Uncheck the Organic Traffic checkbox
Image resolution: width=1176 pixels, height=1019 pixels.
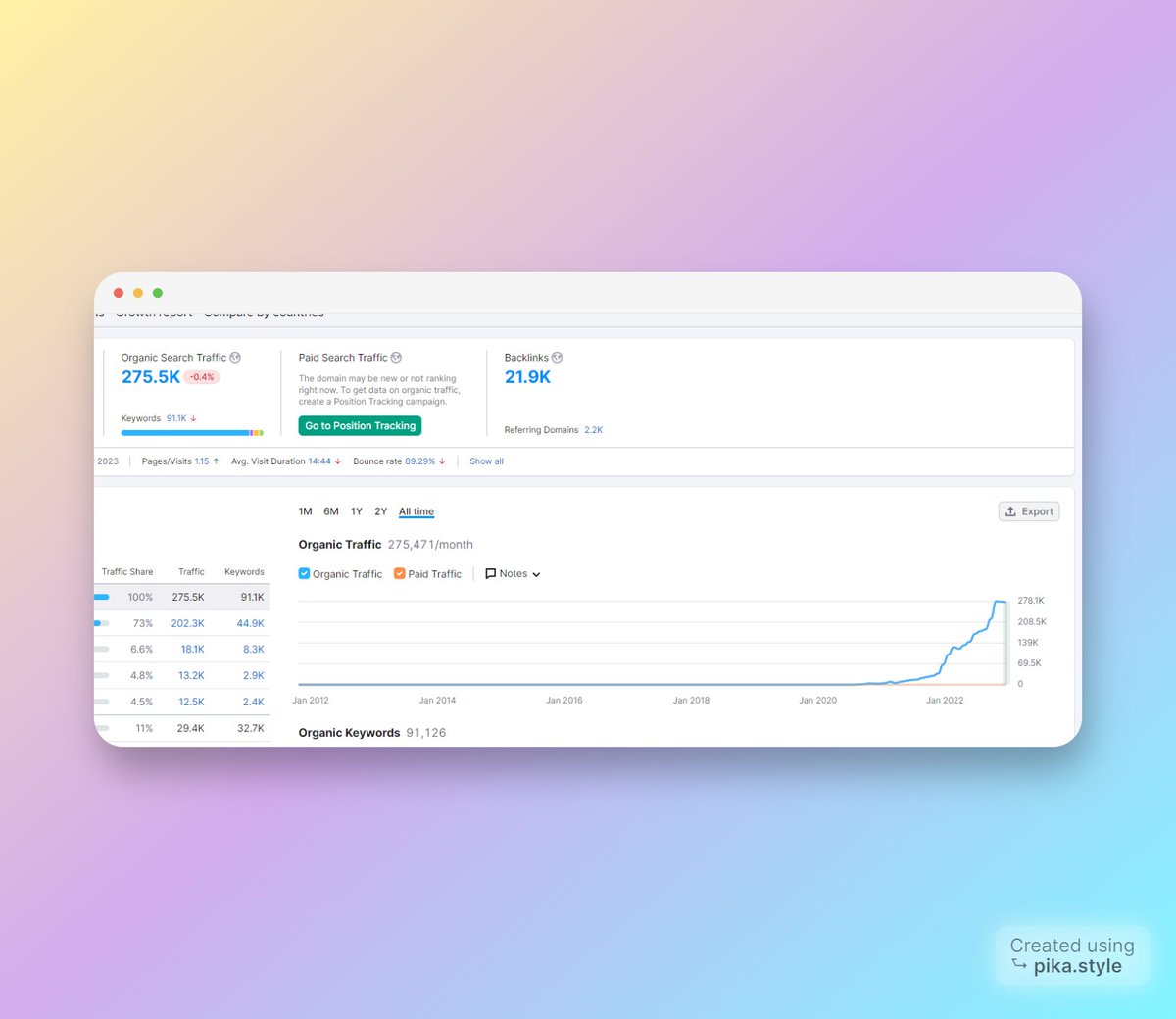[x=304, y=574]
